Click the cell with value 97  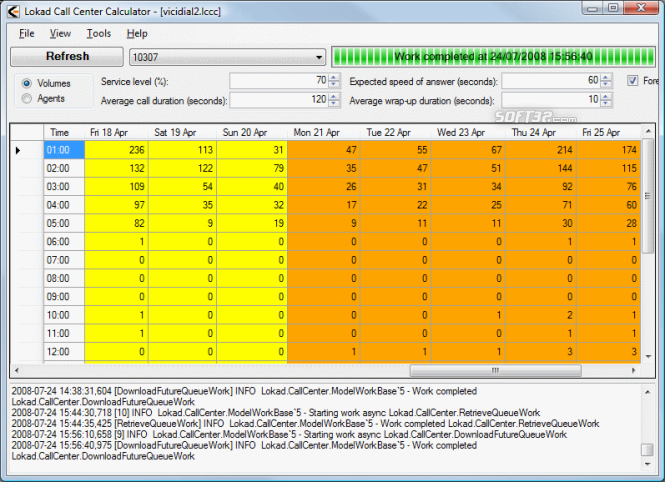116,205
